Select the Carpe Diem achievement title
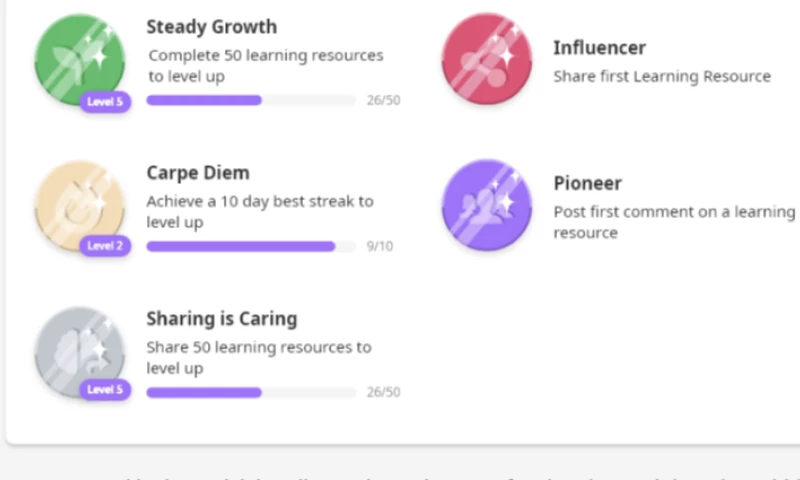This screenshot has height=480, width=800. click(198, 173)
